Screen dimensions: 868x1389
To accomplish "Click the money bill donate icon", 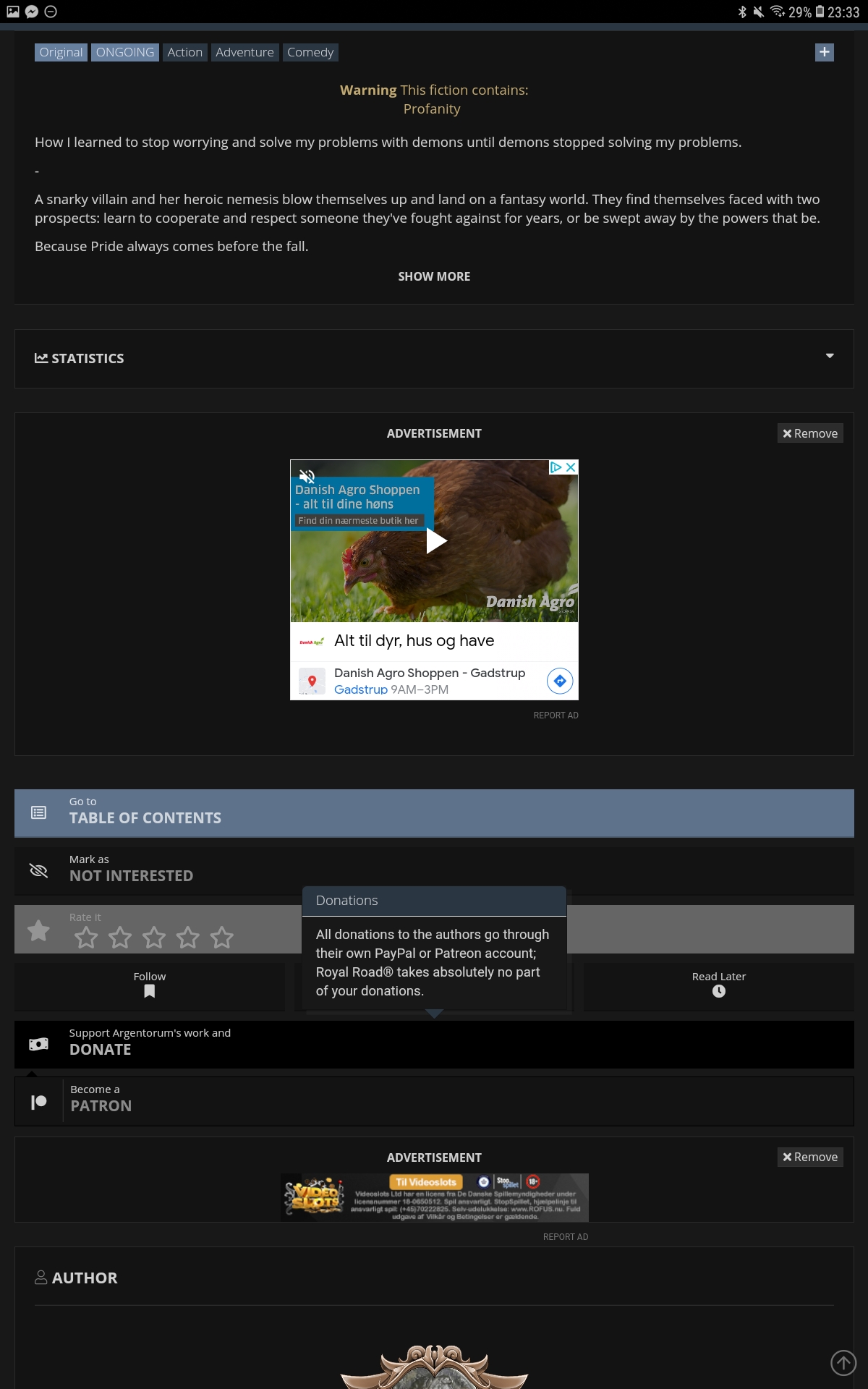I will [39, 1044].
